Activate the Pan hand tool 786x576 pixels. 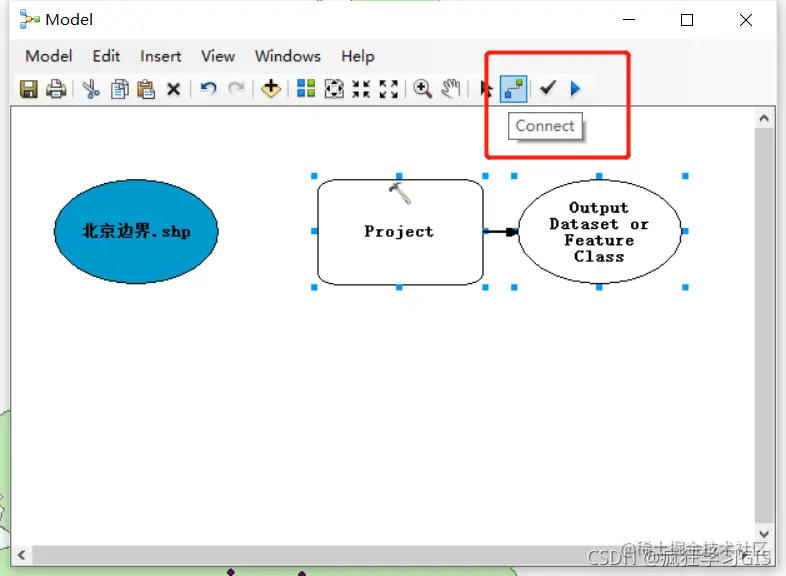click(x=451, y=89)
